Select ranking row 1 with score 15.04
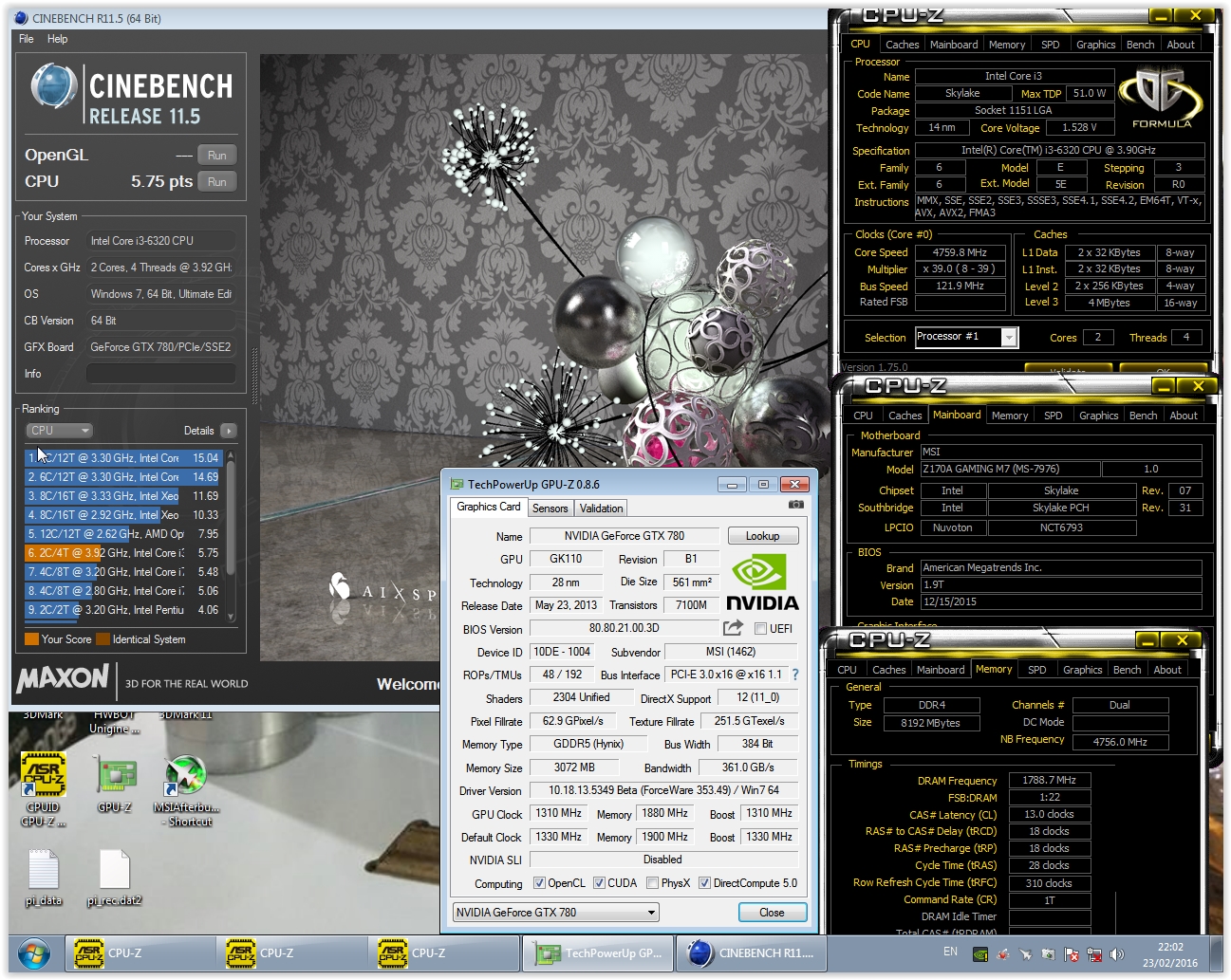1231x980 pixels. click(x=122, y=458)
